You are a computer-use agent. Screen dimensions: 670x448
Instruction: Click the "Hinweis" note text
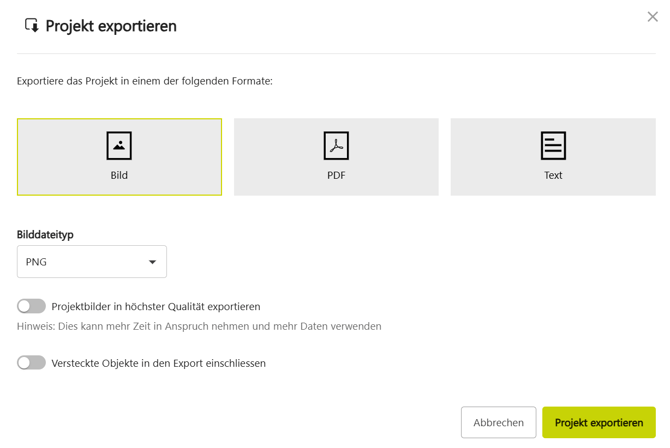pyautogui.click(x=199, y=326)
